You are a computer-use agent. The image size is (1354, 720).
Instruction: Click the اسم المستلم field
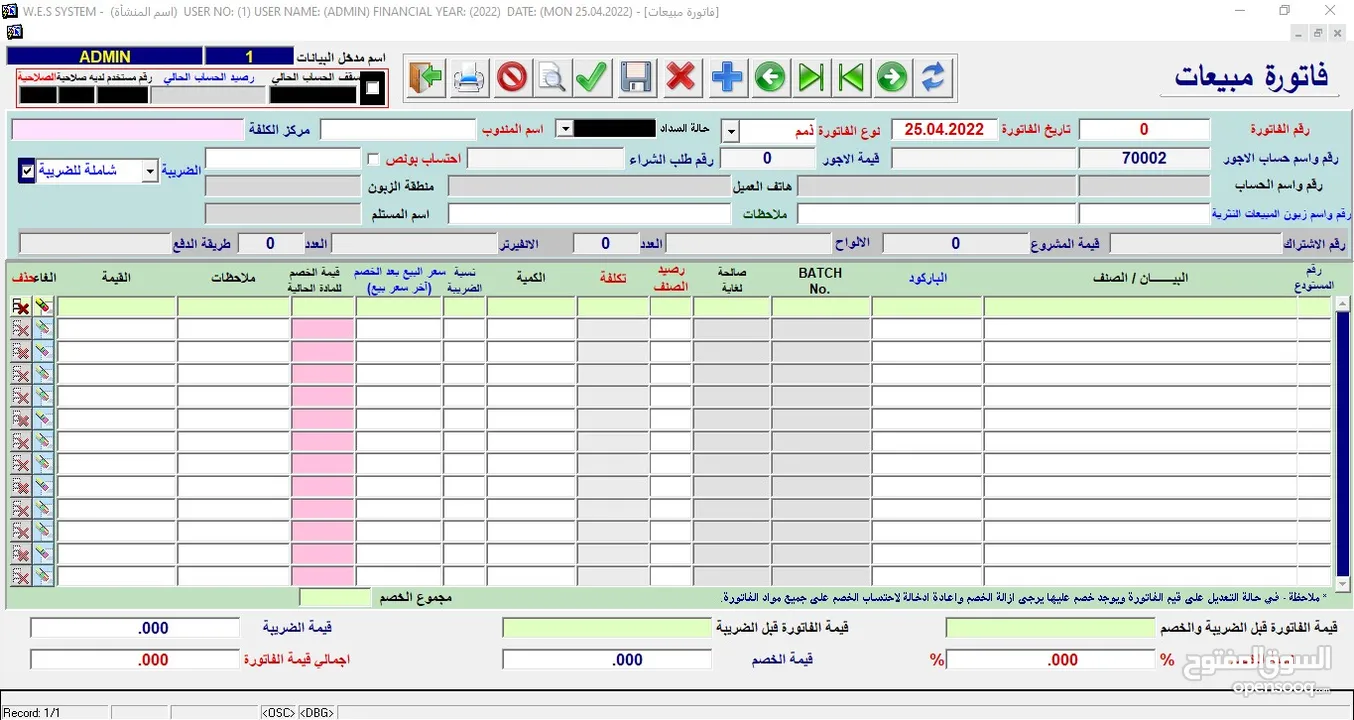283,214
